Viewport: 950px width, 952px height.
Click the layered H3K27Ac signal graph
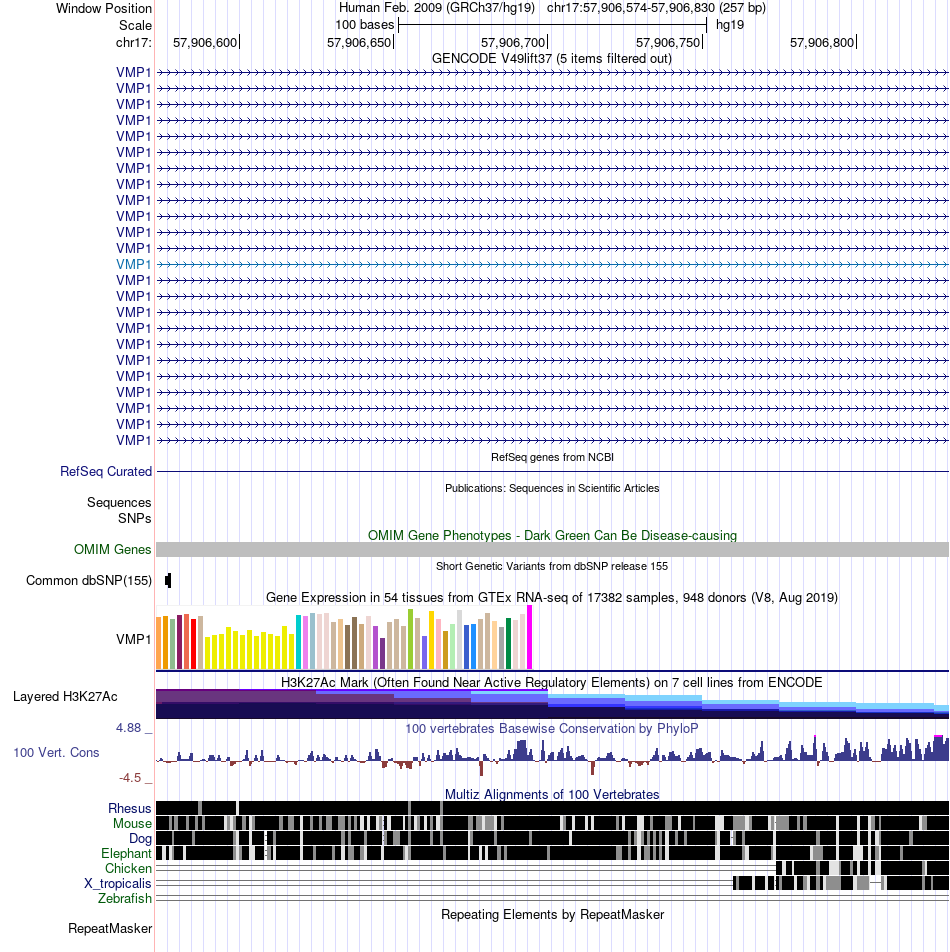pyautogui.click(x=552, y=704)
